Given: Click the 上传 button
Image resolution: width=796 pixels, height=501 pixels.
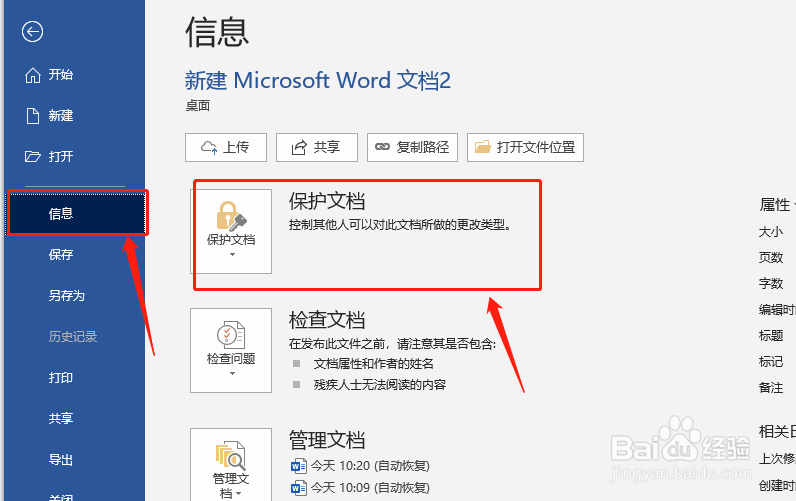Looking at the screenshot, I should click(x=226, y=147).
